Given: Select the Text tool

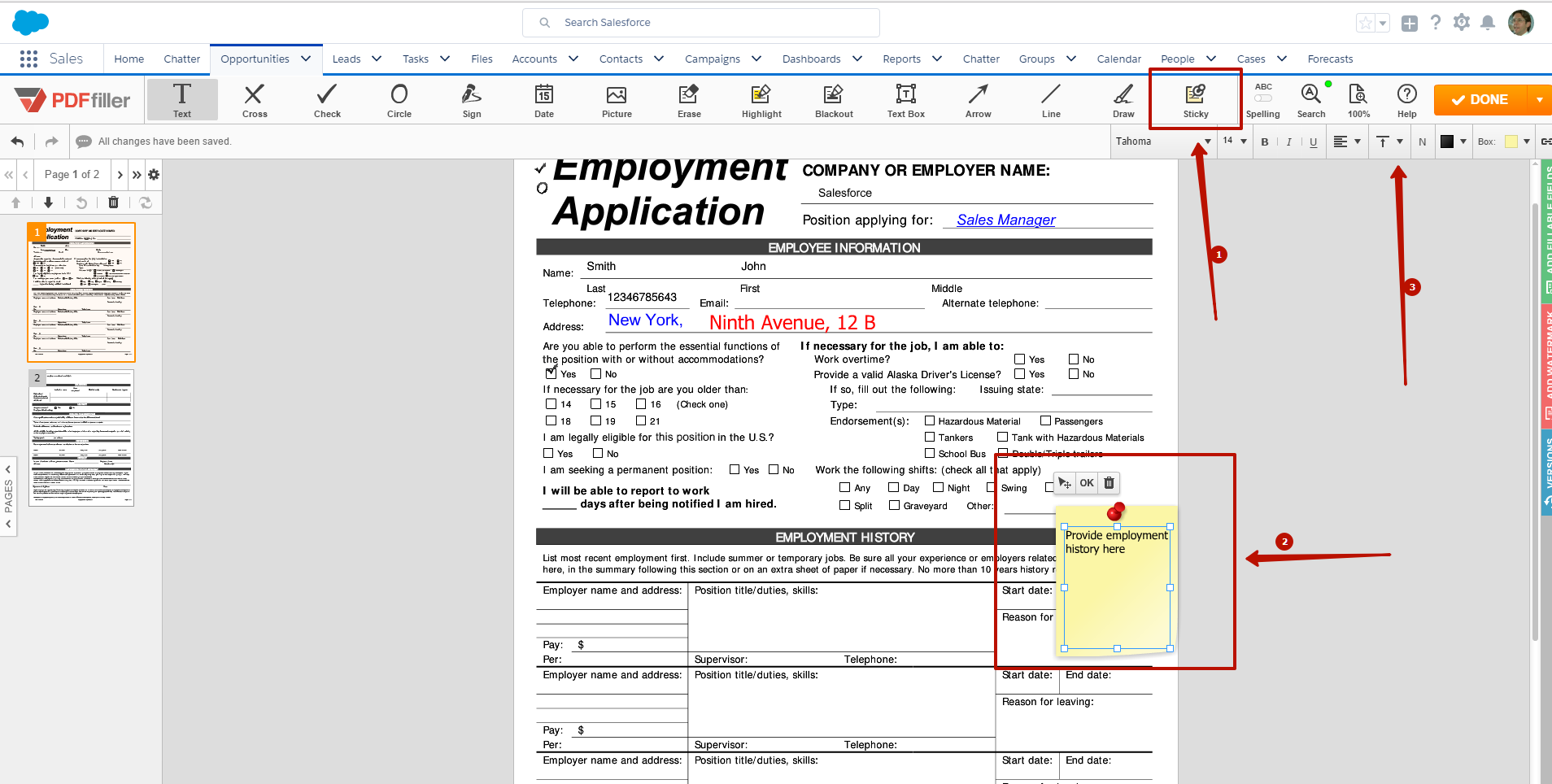Looking at the screenshot, I should [182, 100].
